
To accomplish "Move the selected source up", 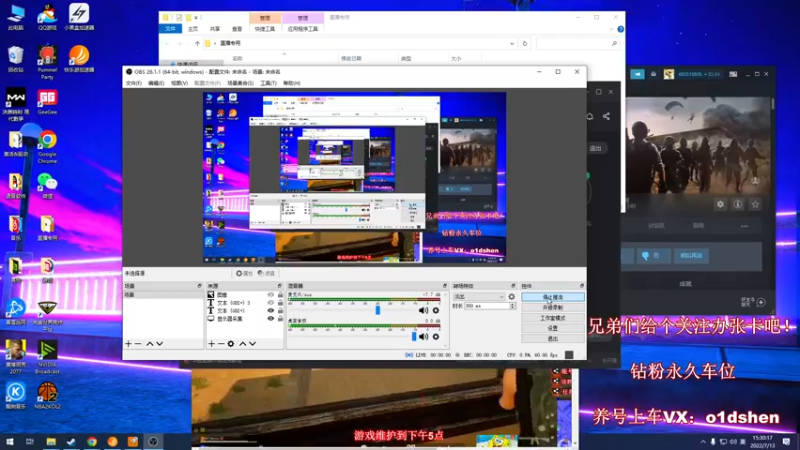I will click(x=243, y=344).
